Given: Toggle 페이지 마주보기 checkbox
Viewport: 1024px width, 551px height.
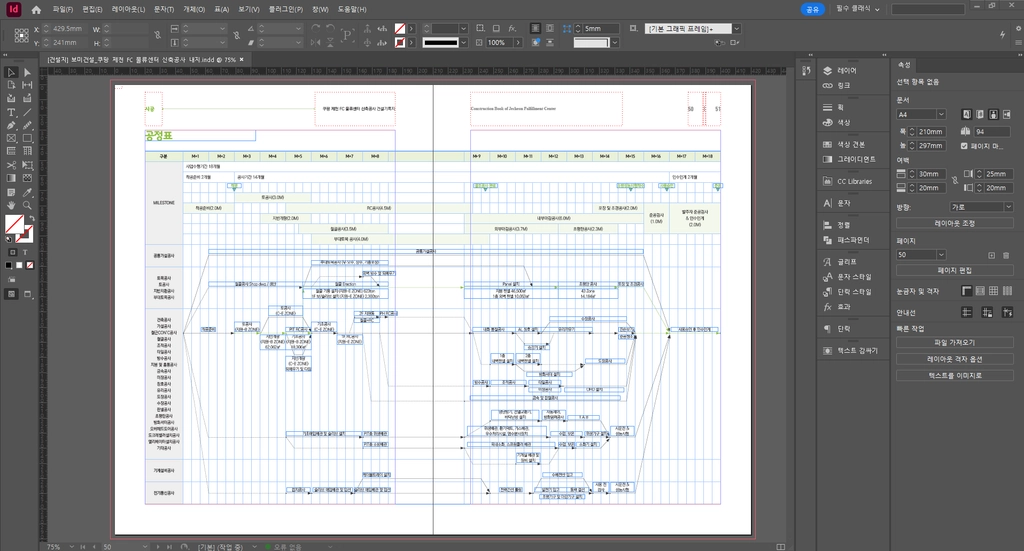Looking at the screenshot, I should [964, 146].
